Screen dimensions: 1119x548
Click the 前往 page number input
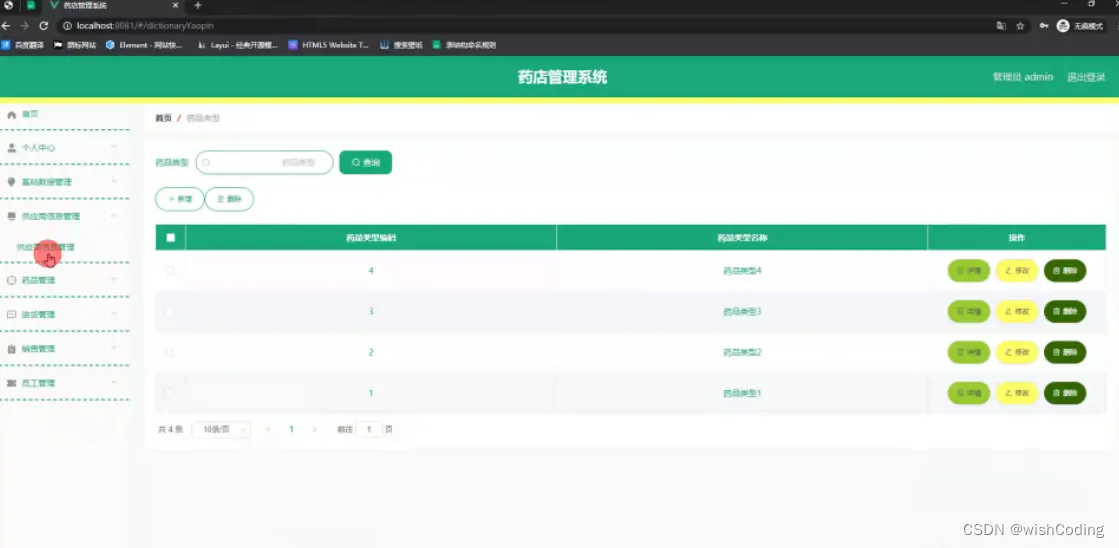click(x=369, y=430)
